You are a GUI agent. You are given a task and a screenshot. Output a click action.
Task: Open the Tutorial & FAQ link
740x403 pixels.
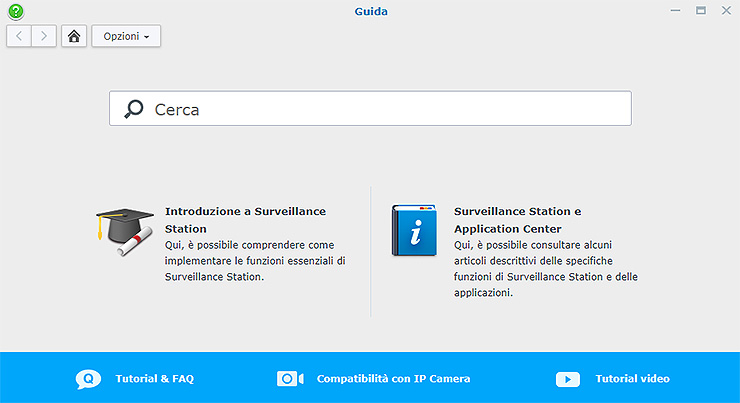coord(154,379)
